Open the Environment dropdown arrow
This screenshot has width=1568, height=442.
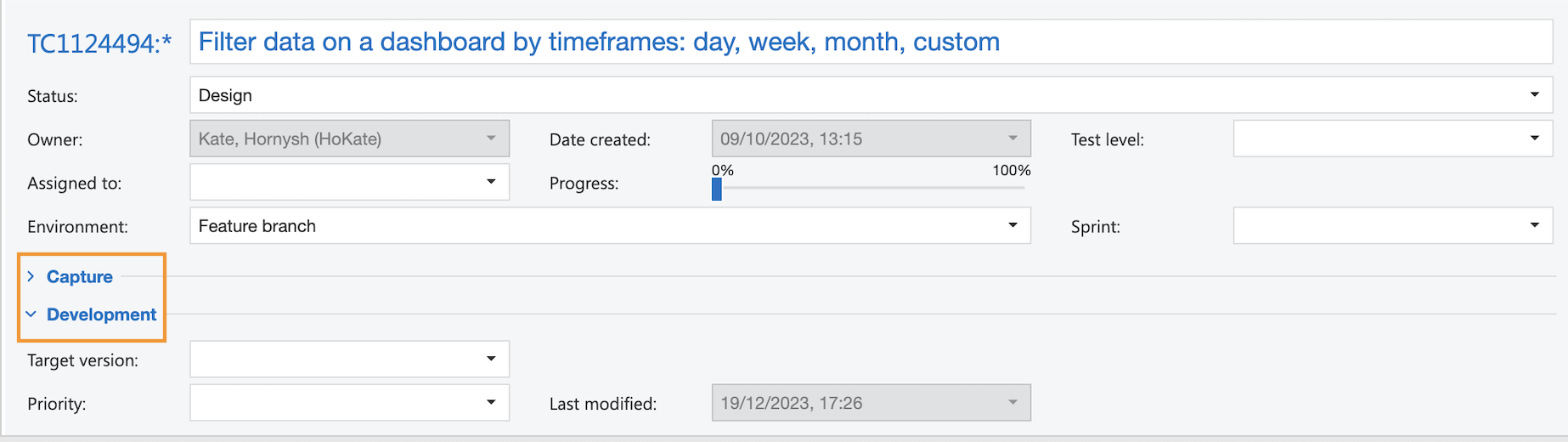(1012, 225)
